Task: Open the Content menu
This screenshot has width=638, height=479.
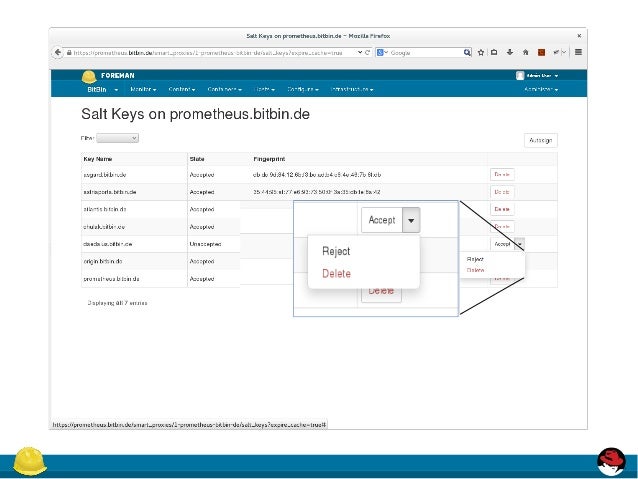Action: pyautogui.click(x=182, y=90)
